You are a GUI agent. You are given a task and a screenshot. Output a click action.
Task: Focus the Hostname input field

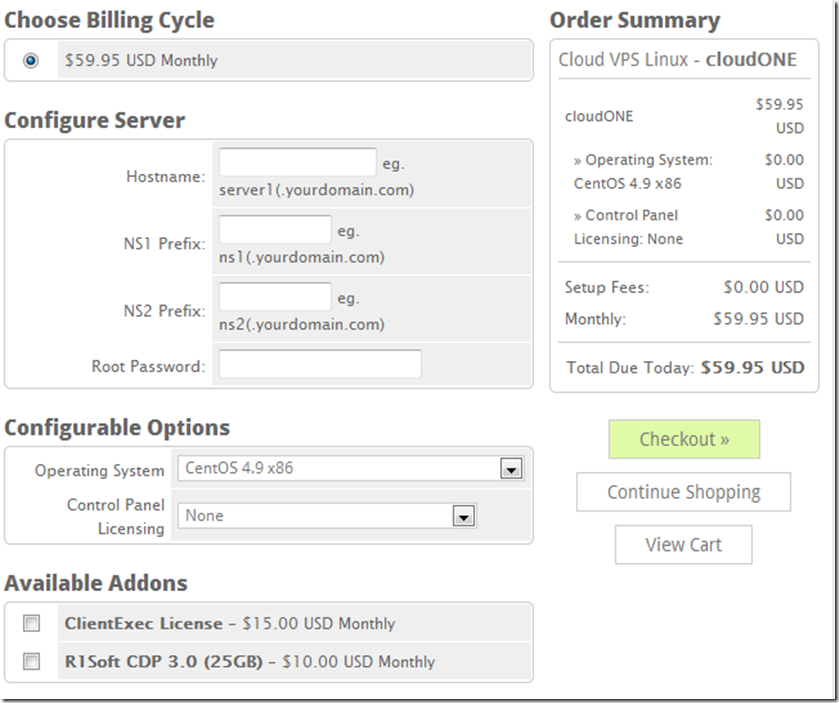point(298,162)
